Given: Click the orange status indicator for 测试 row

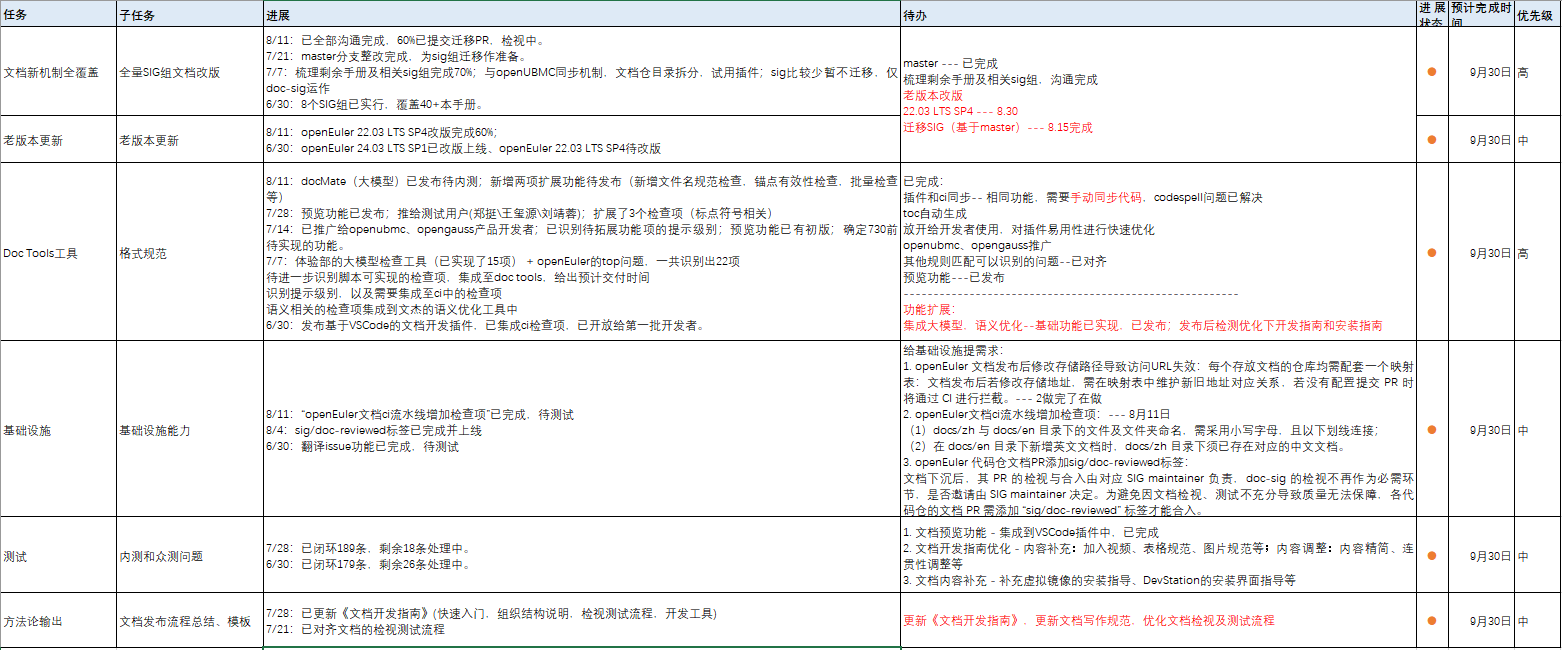Looking at the screenshot, I should click(x=1432, y=556).
